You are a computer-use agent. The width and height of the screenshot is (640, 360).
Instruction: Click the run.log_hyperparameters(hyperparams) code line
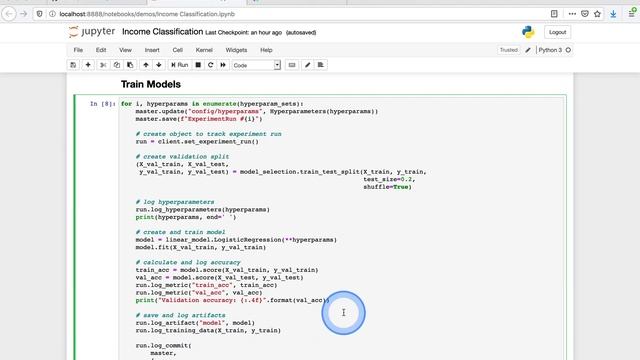click(x=203, y=209)
